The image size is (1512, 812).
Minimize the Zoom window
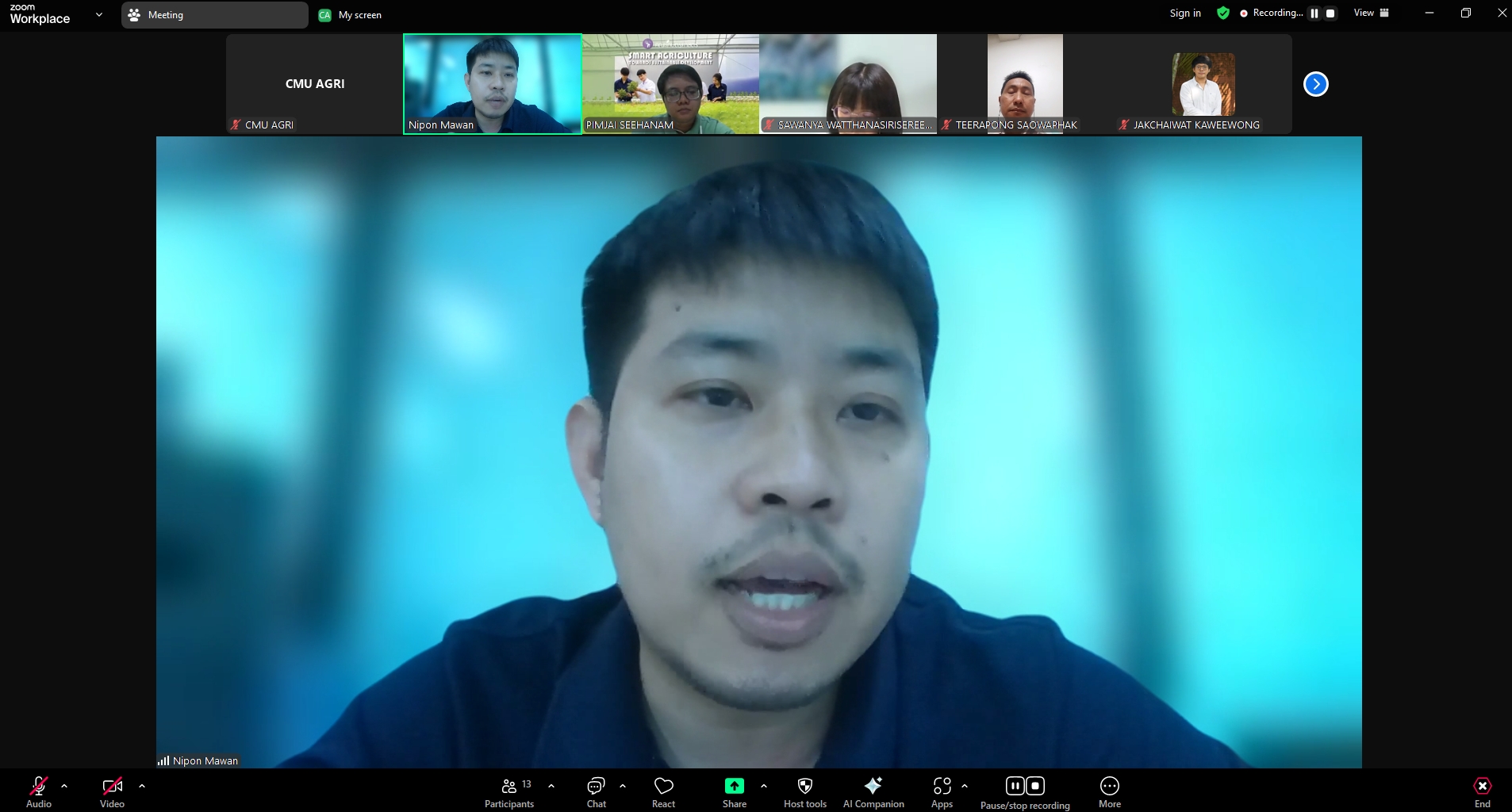click(1429, 13)
